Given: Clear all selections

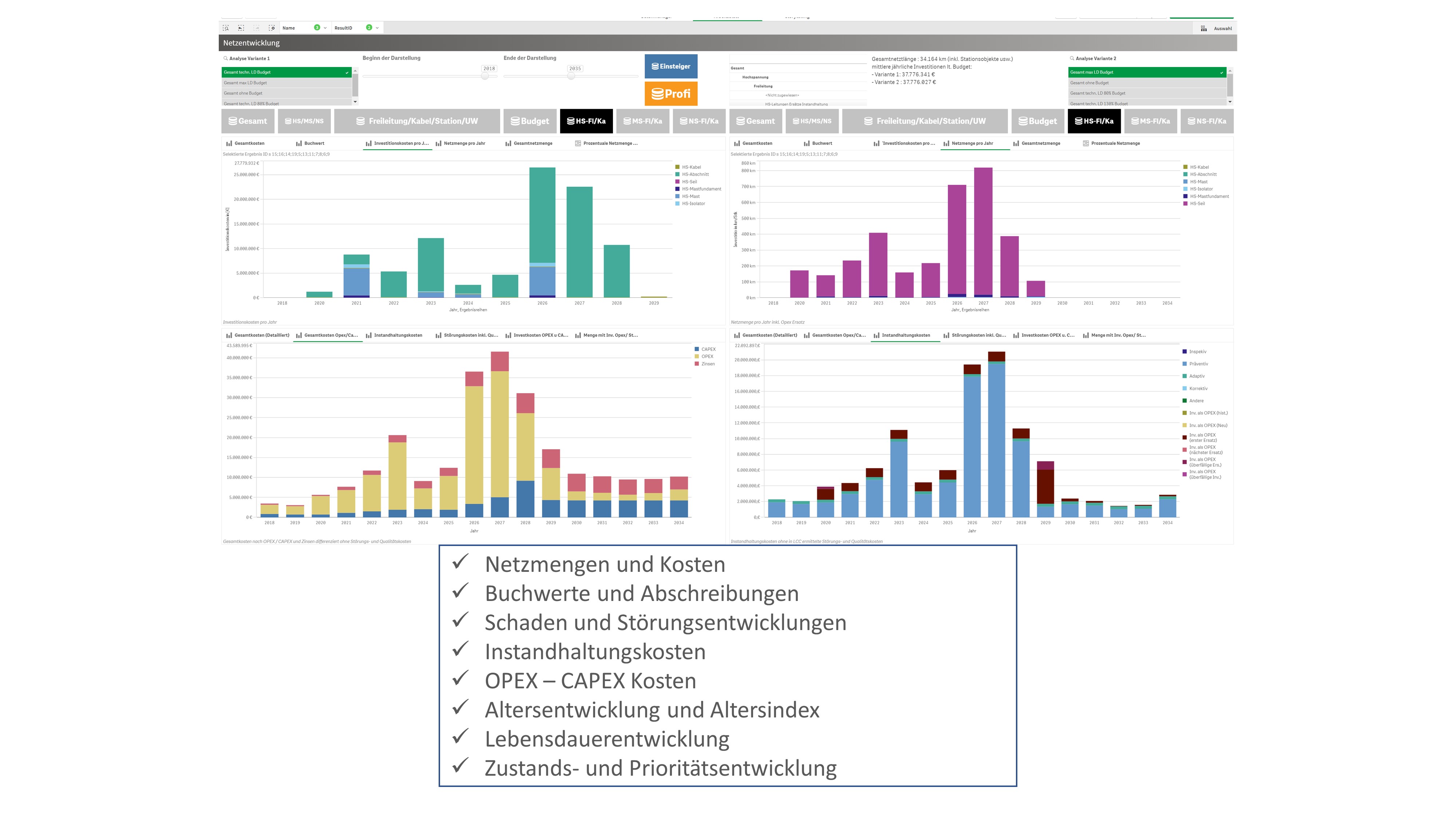Looking at the screenshot, I should pos(272,28).
